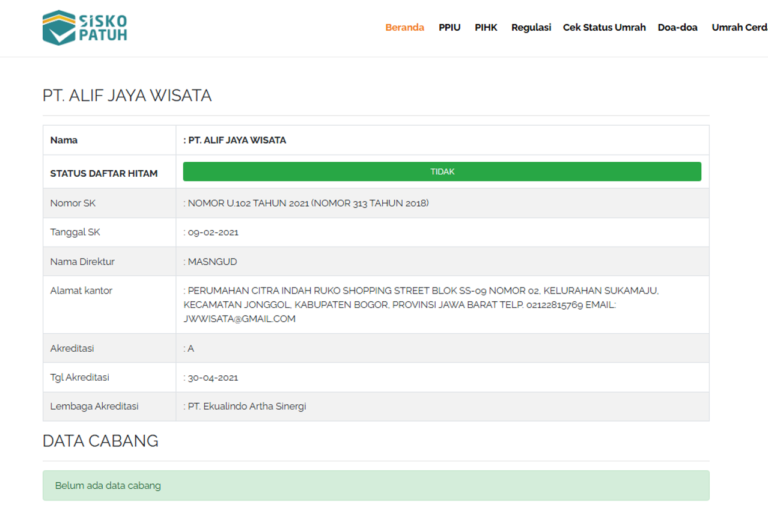Select PT. Ekualindo Artha Sinergi text
The image size is (768, 513).
pyautogui.click(x=247, y=406)
